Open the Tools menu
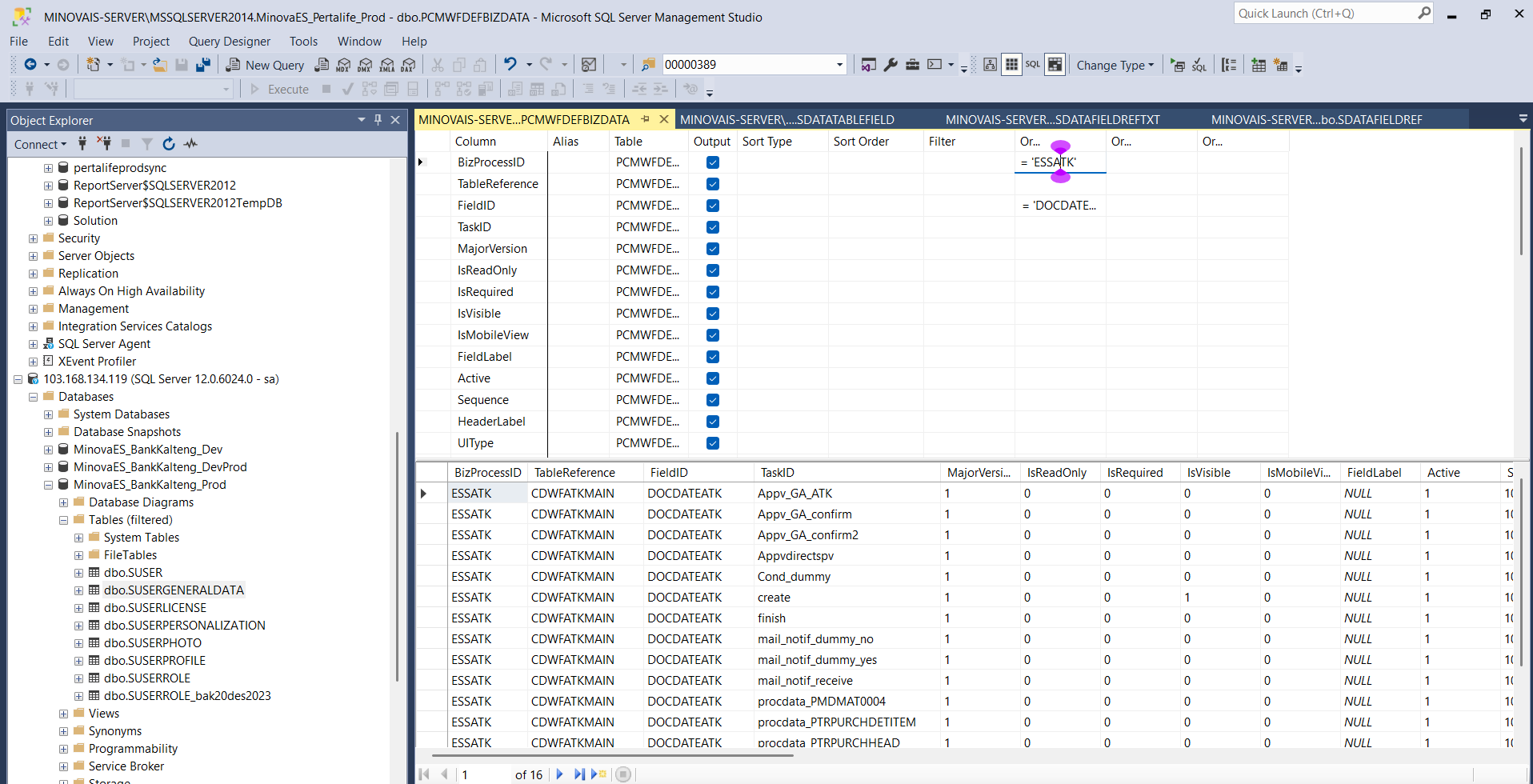 (303, 41)
